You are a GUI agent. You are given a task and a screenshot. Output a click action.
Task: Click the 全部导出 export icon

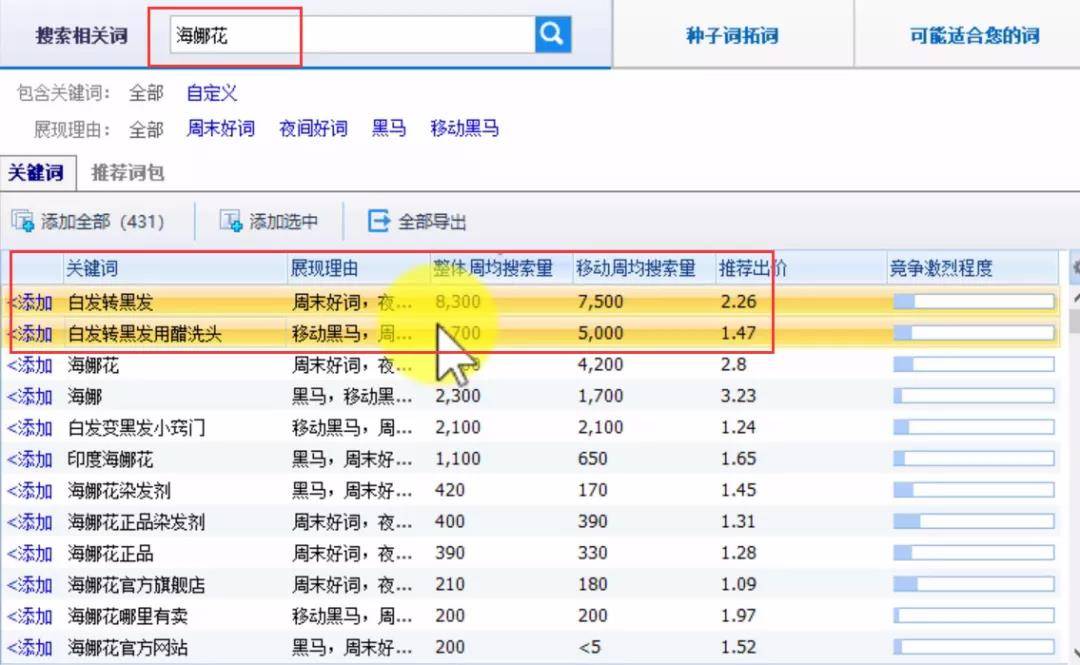[x=379, y=221]
